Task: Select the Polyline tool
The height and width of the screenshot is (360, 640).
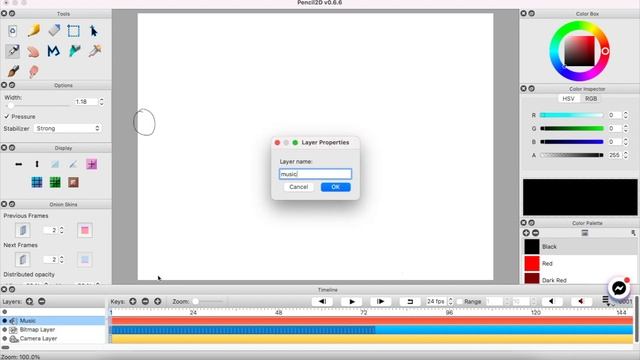Action: (x=54, y=51)
